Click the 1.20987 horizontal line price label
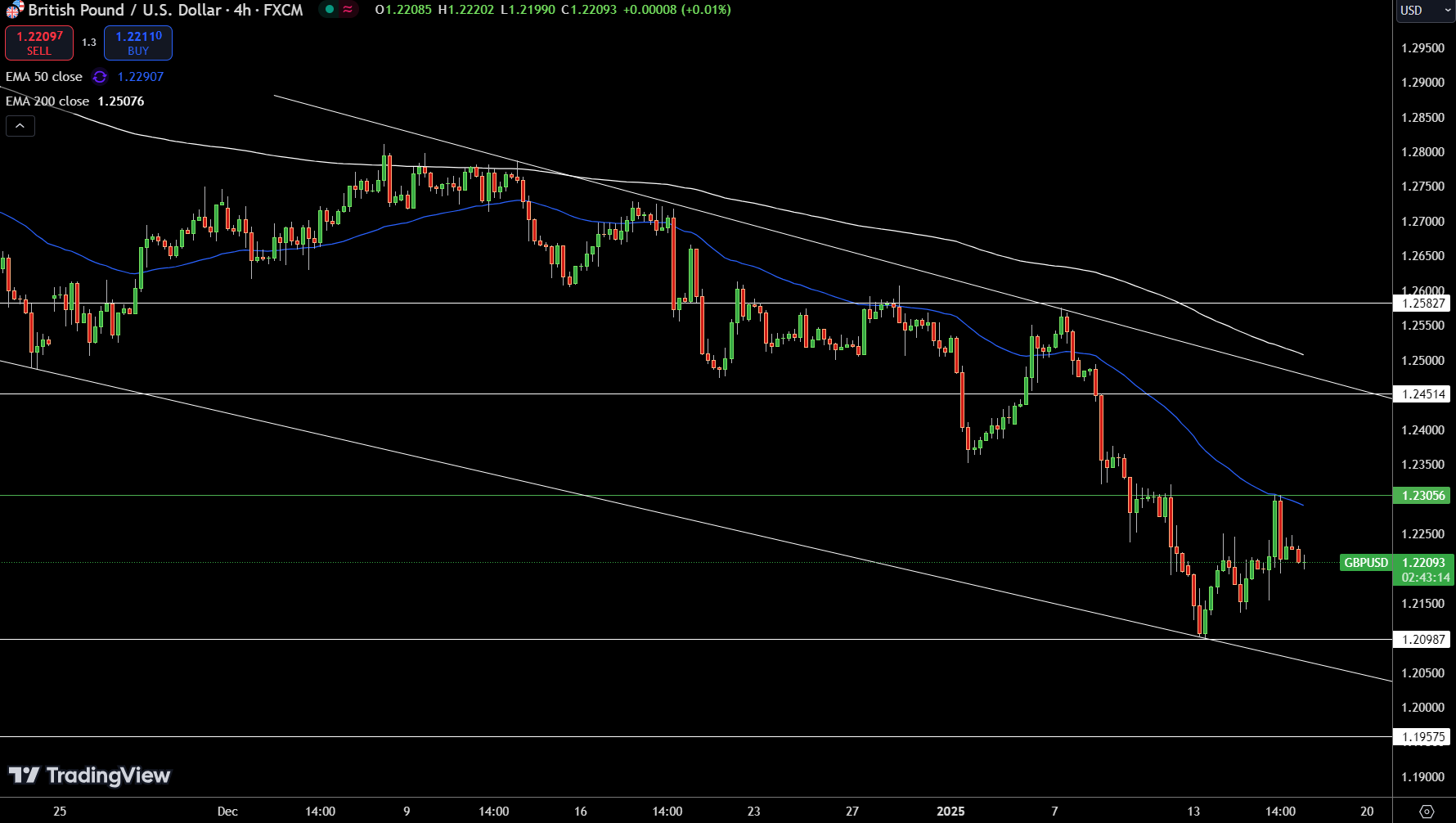1456x823 pixels. click(x=1422, y=640)
